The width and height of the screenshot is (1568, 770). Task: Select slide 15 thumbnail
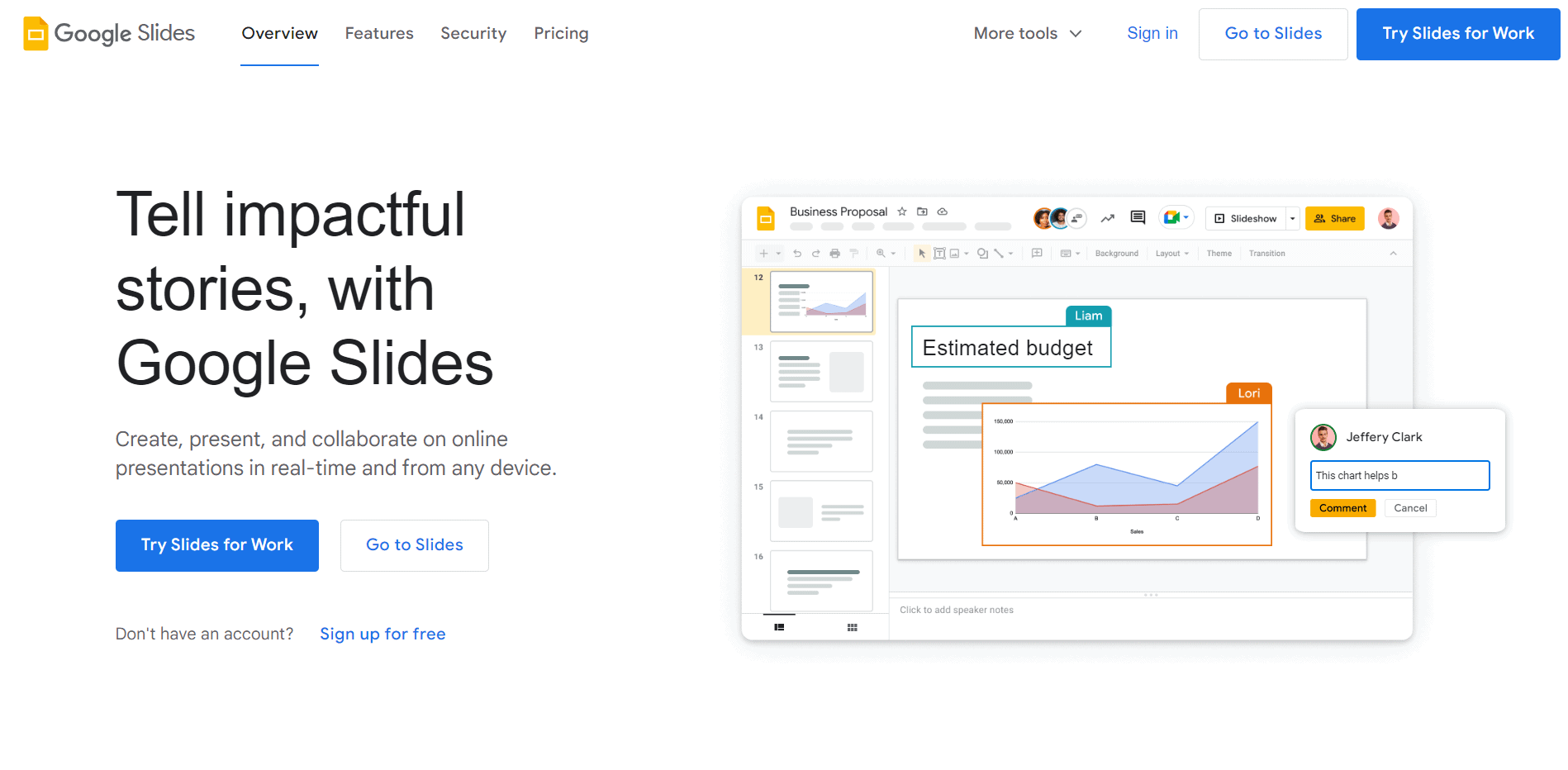pyautogui.click(x=821, y=511)
